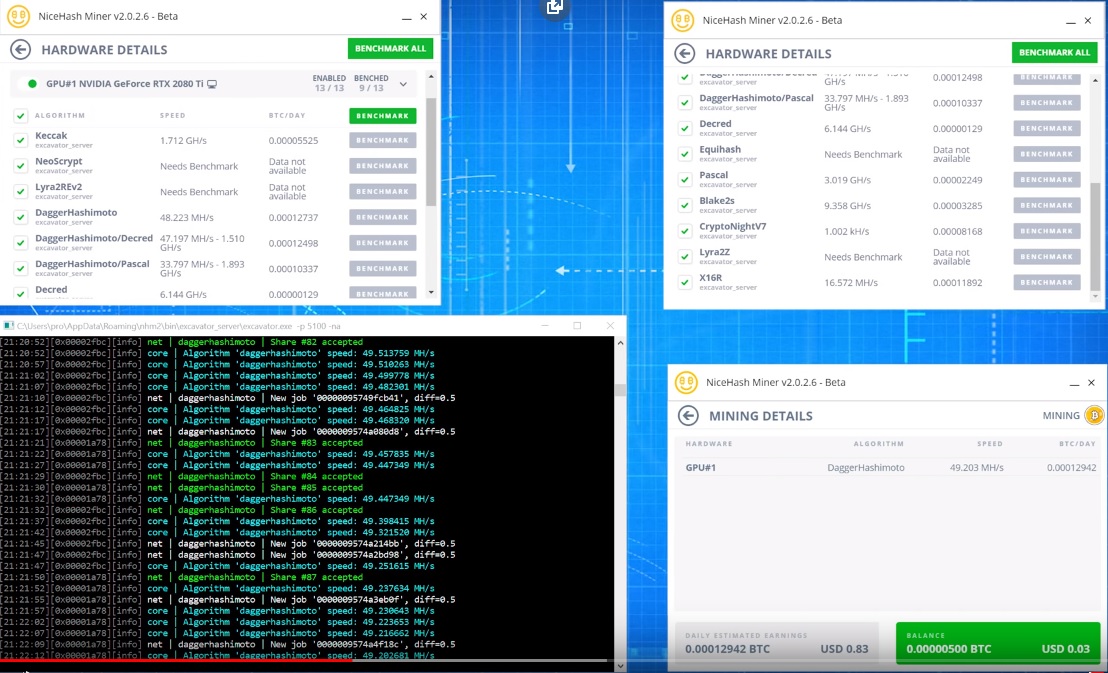Click scroll-down arrow in Hardware Details window showing GPU#1
The width and height of the screenshot is (1108, 673).
click(431, 291)
